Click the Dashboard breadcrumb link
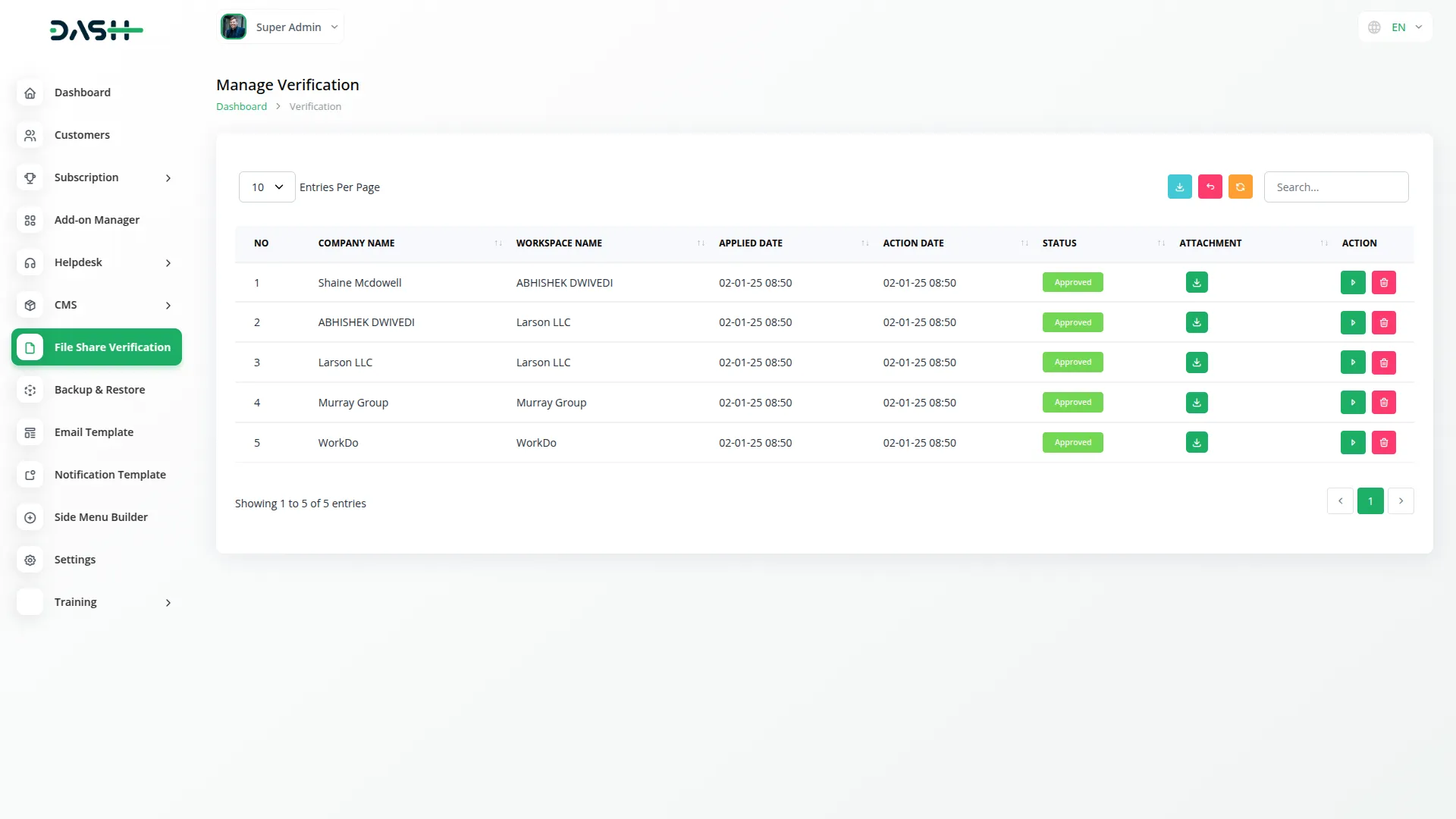Viewport: 1456px width, 819px height. (241, 106)
